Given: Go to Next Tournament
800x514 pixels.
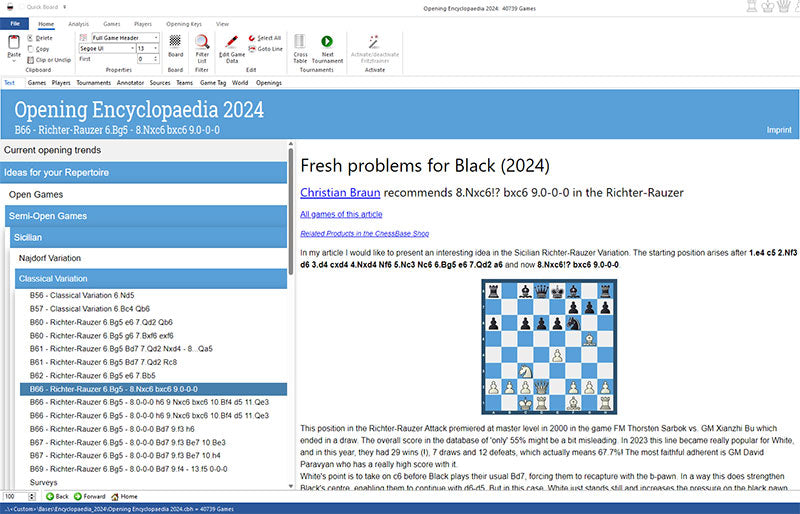Looking at the screenshot, I should (327, 46).
